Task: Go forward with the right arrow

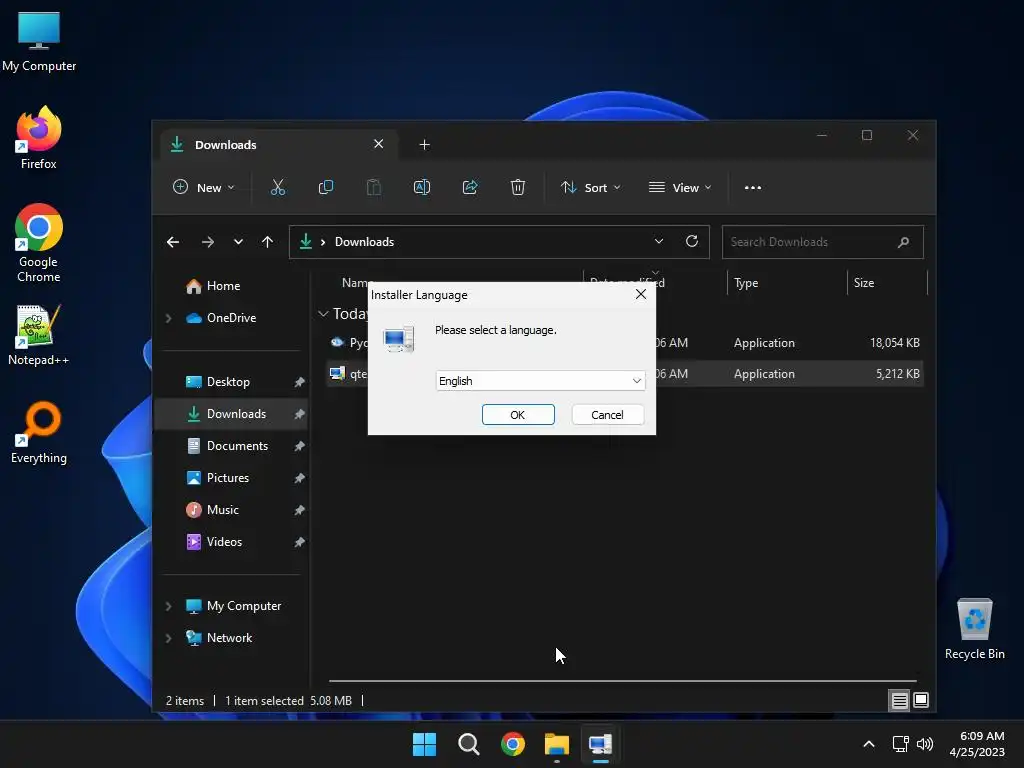Action: point(208,242)
